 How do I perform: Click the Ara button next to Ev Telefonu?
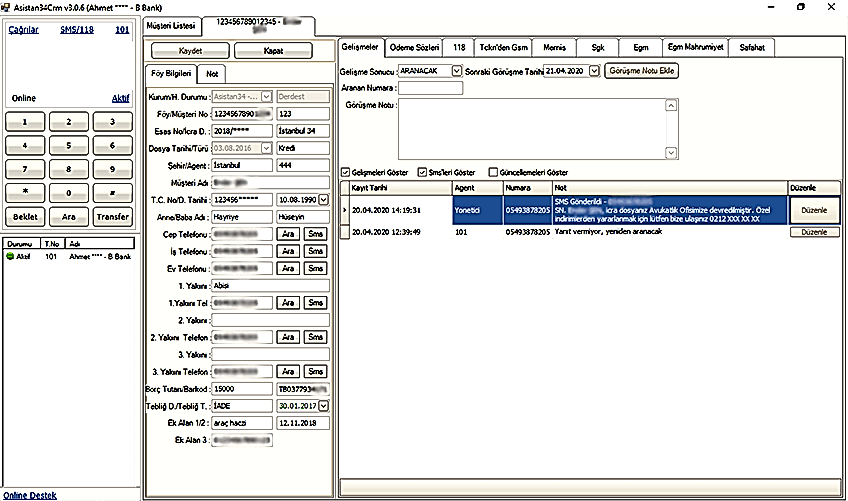[x=289, y=269]
